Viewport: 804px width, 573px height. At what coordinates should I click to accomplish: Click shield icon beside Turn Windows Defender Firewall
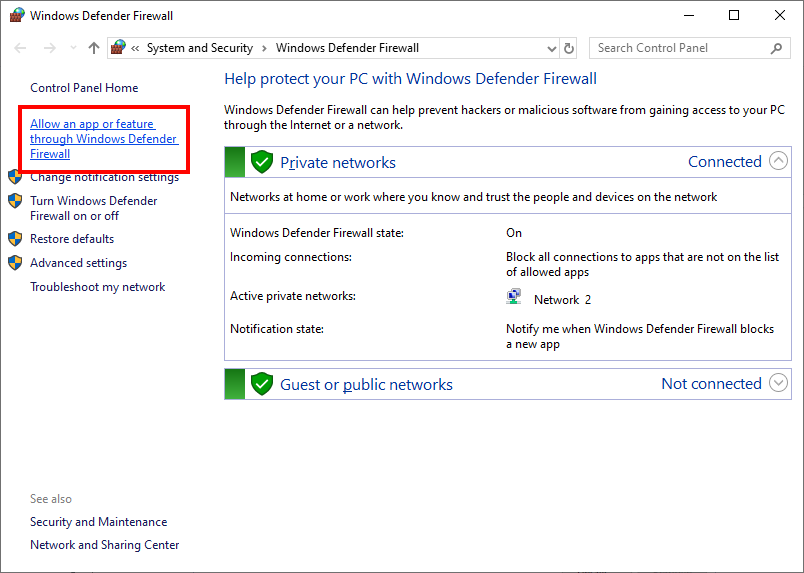pyautogui.click(x=15, y=201)
